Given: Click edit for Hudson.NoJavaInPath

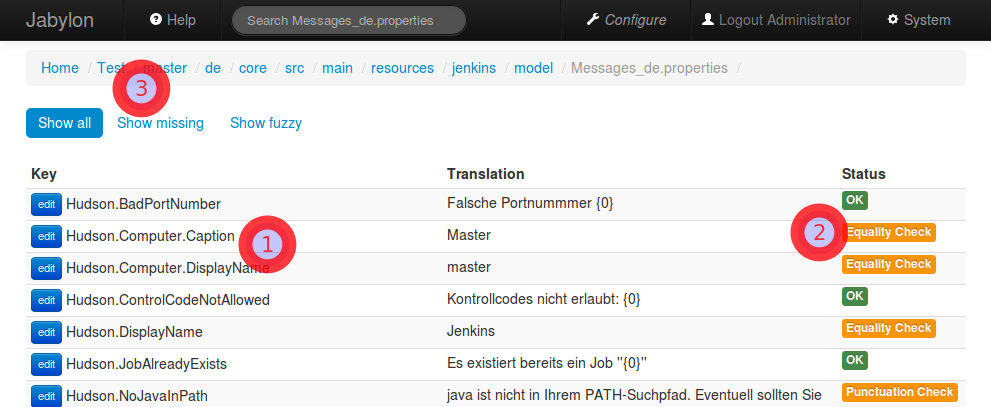Looking at the screenshot, I should tap(46, 396).
